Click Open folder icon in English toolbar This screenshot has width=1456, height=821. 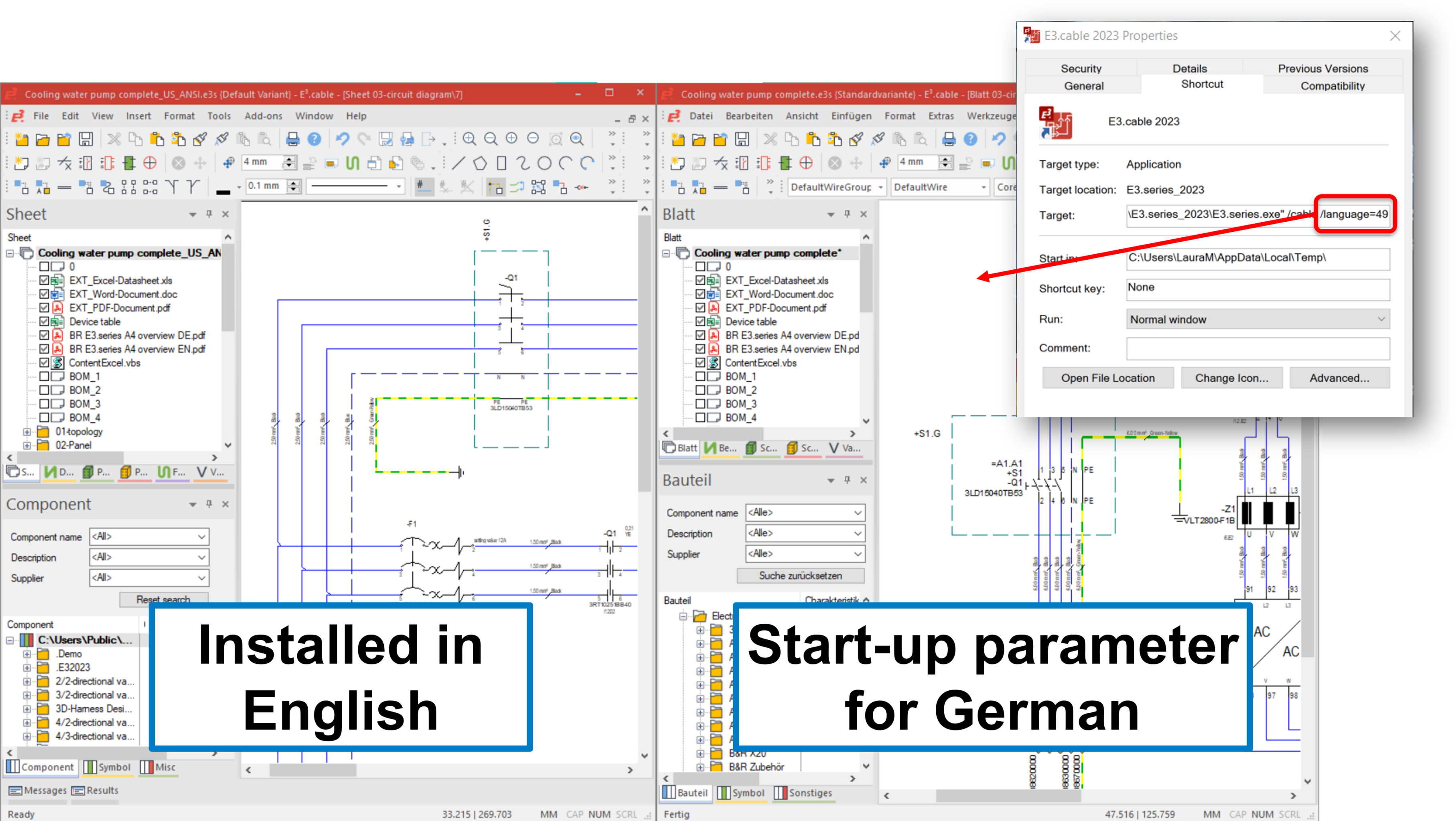point(43,139)
